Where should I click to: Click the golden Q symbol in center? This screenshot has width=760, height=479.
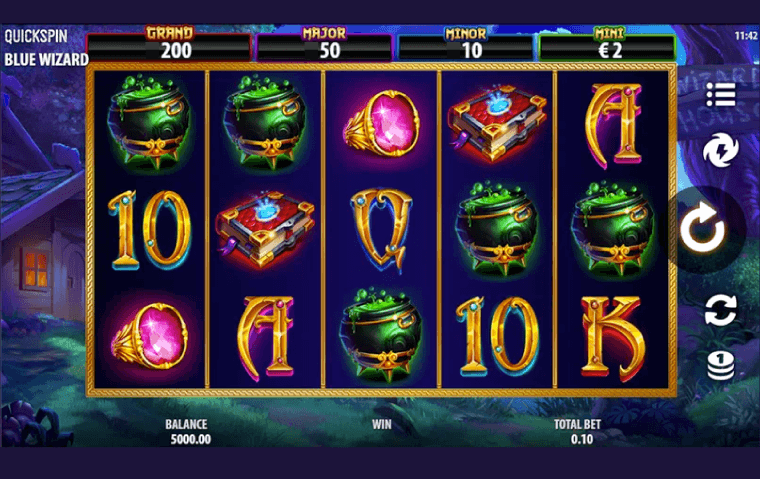pos(381,230)
